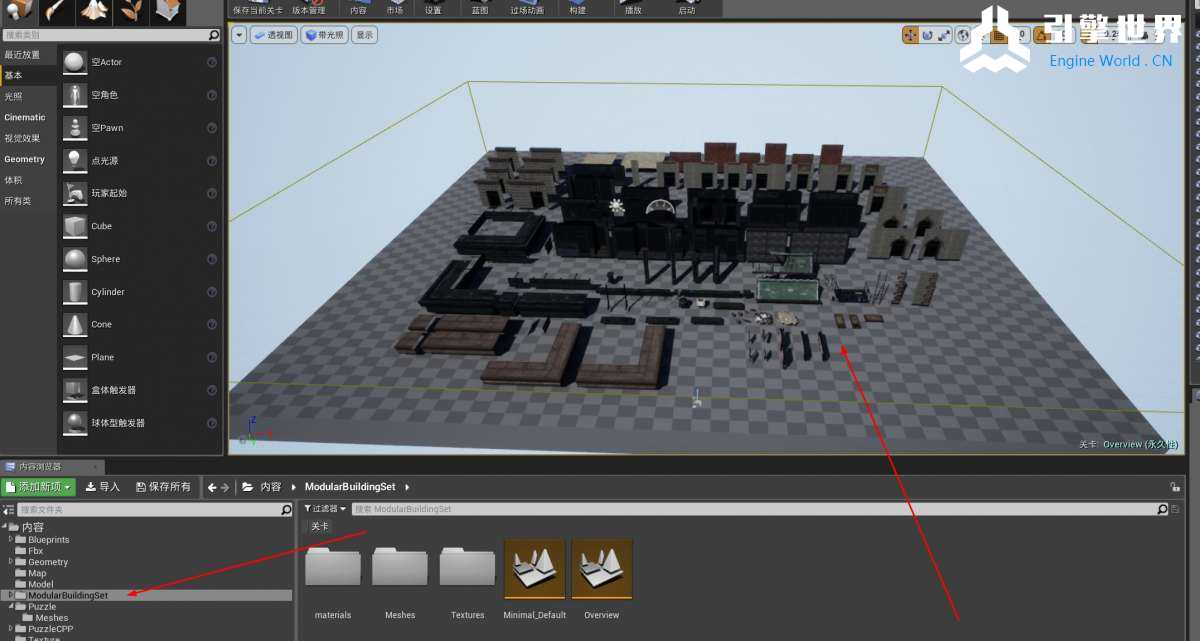
Task: Toggle the 显示 show flags button
Action: pyautogui.click(x=365, y=35)
